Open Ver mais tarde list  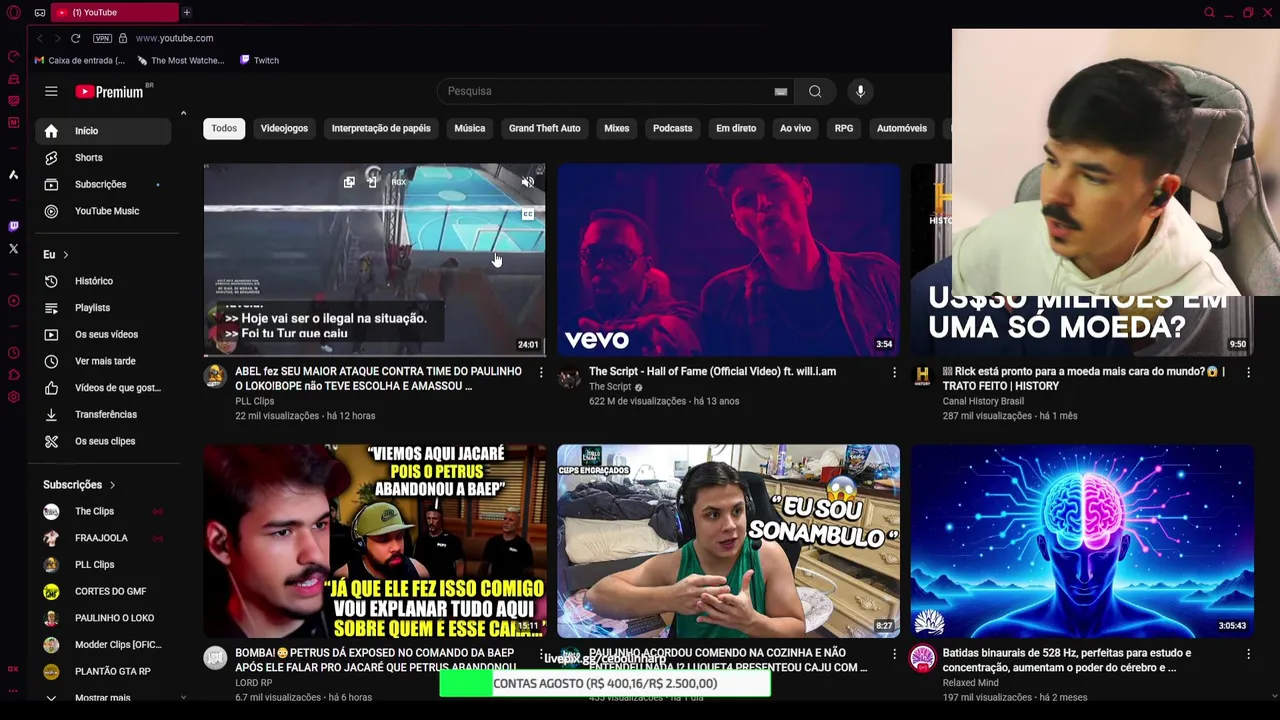(x=103, y=361)
